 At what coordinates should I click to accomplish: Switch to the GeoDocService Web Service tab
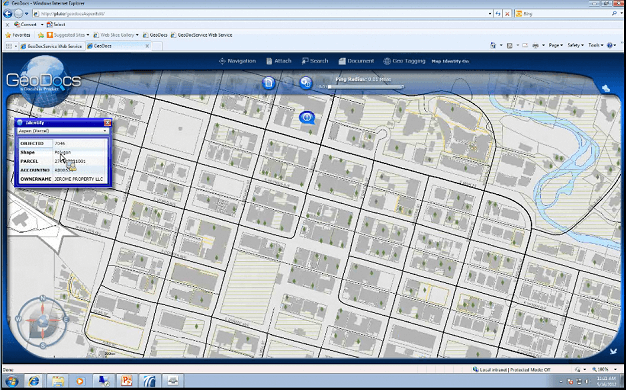coord(52,46)
